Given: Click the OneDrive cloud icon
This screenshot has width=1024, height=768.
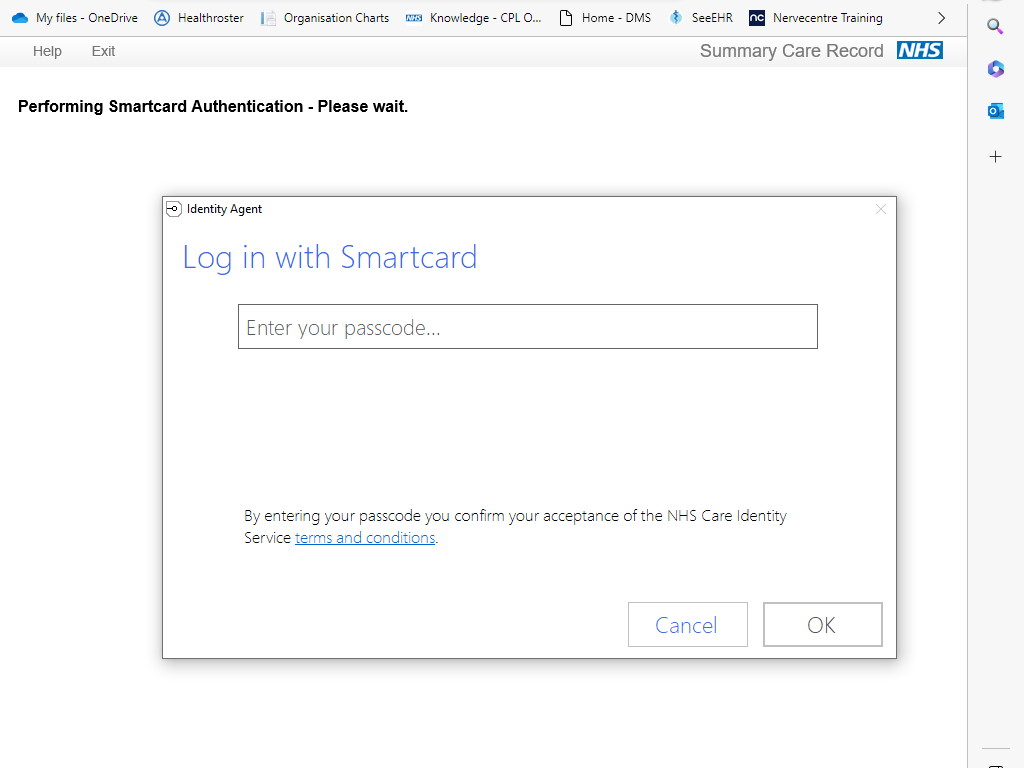Looking at the screenshot, I should click(20, 18).
